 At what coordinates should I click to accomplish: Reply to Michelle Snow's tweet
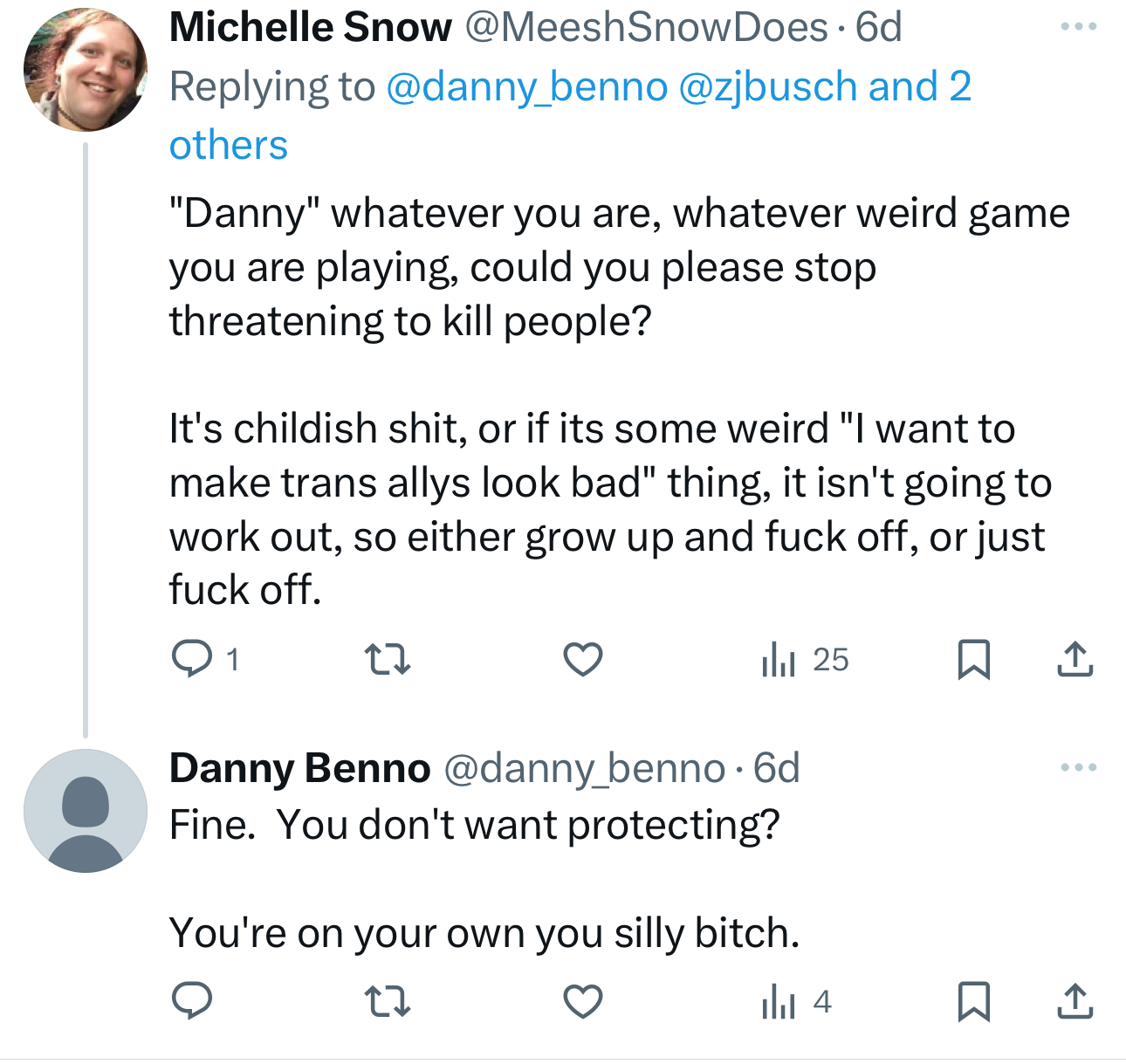pyautogui.click(x=192, y=659)
